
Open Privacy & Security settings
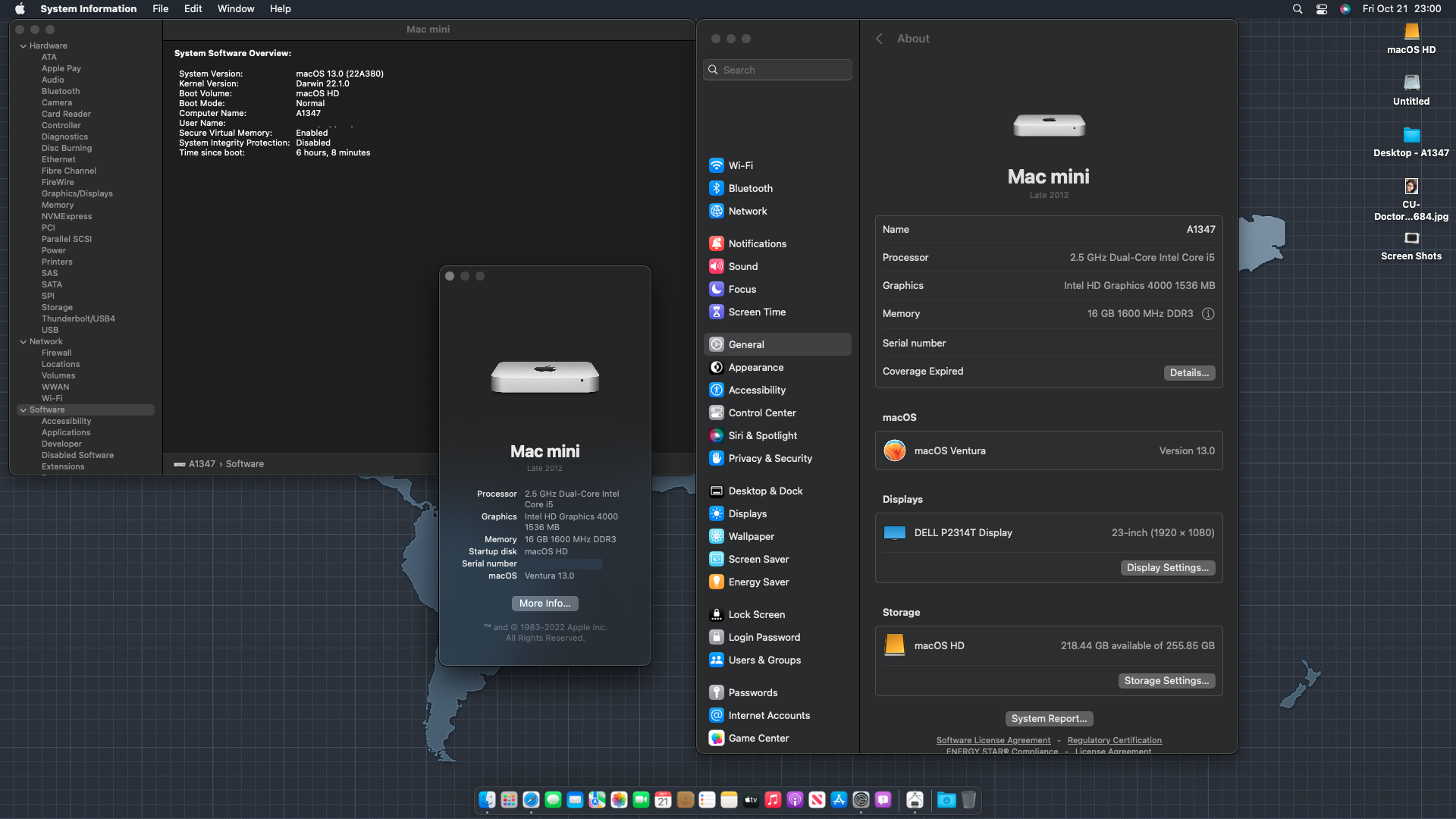[770, 458]
